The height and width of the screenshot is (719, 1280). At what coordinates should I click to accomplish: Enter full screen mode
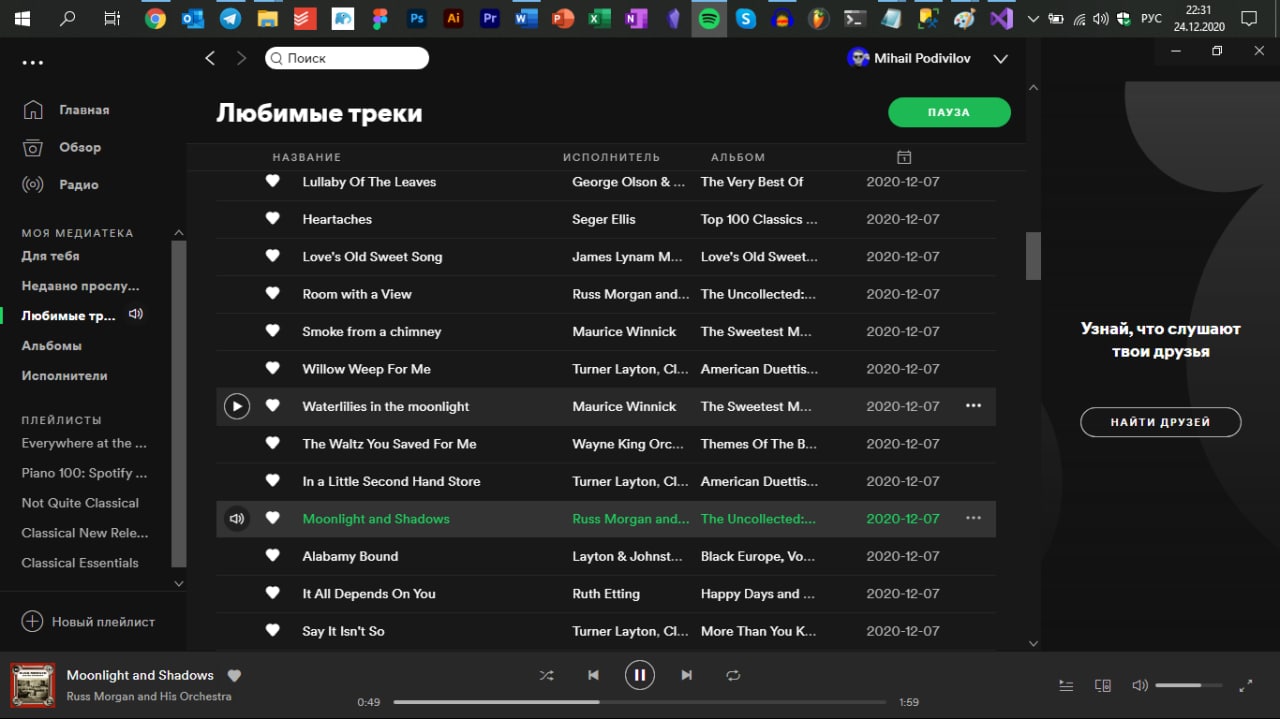click(x=1246, y=686)
